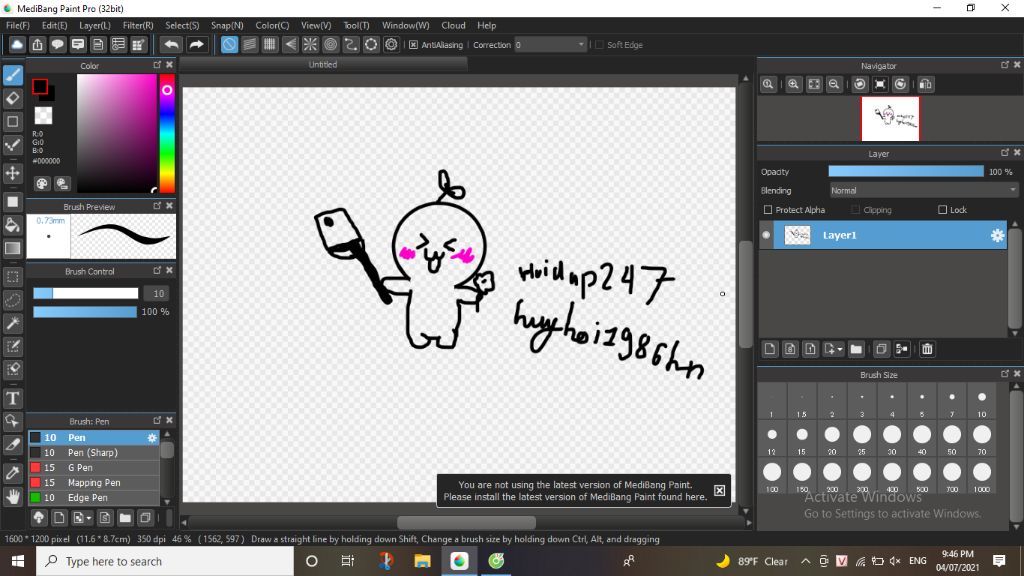Viewport: 1024px width, 576px height.
Task: Select the Brush tool in left toolbar
Action: (x=12, y=75)
